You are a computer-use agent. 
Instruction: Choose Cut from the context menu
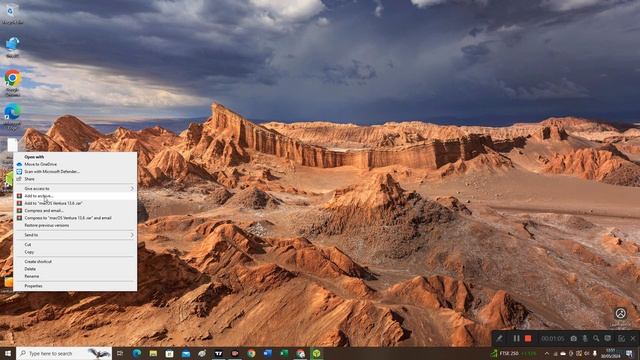pos(75,244)
